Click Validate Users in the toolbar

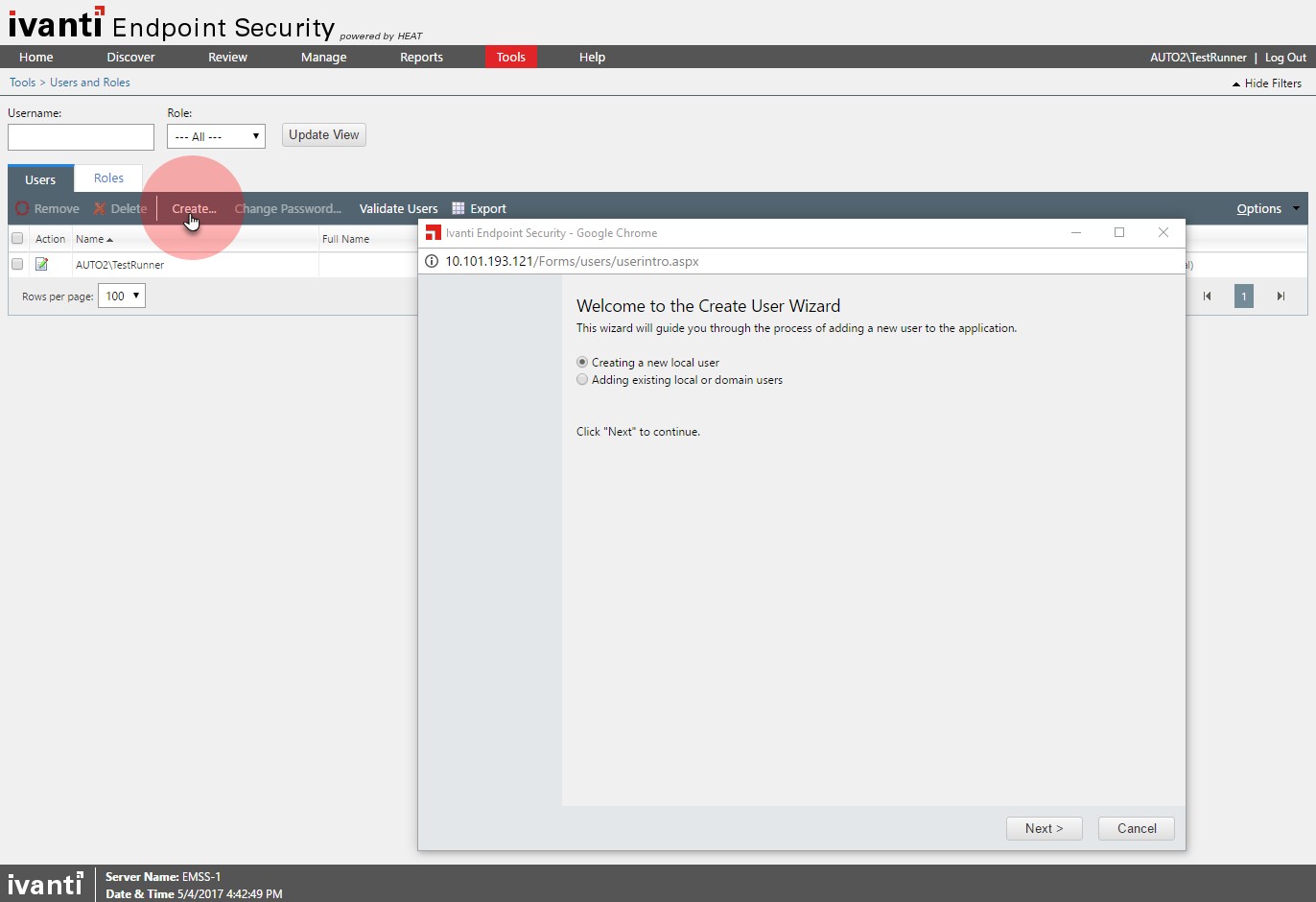pyautogui.click(x=398, y=208)
